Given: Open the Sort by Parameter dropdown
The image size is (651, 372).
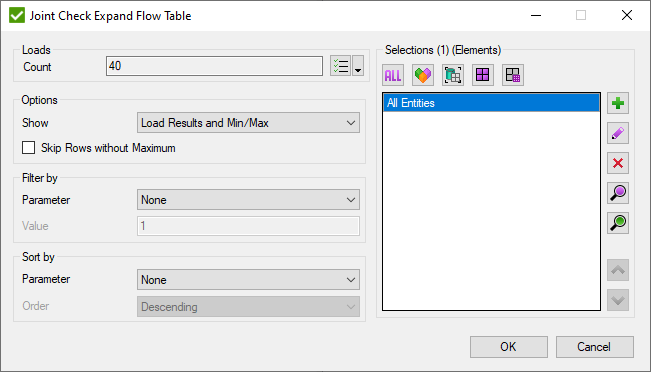Looking at the screenshot, I should click(x=248, y=280).
